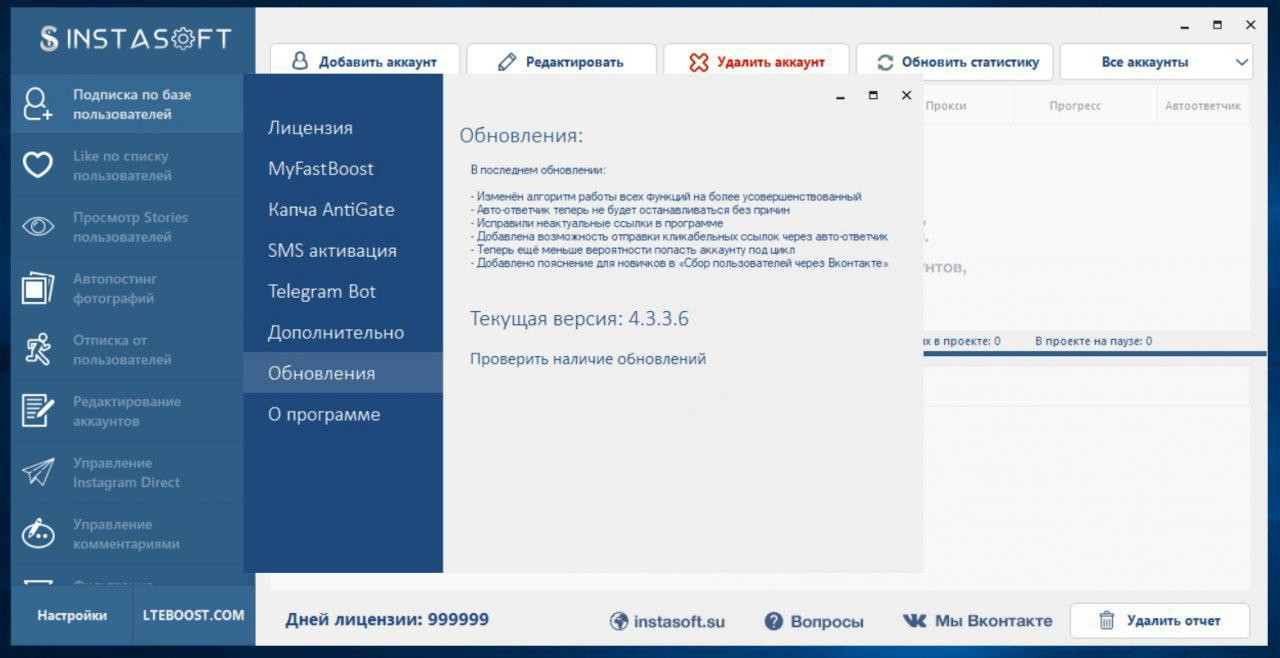The width and height of the screenshot is (1280, 658).
Task: Open the instasoft.su website link
Action: 667,621
